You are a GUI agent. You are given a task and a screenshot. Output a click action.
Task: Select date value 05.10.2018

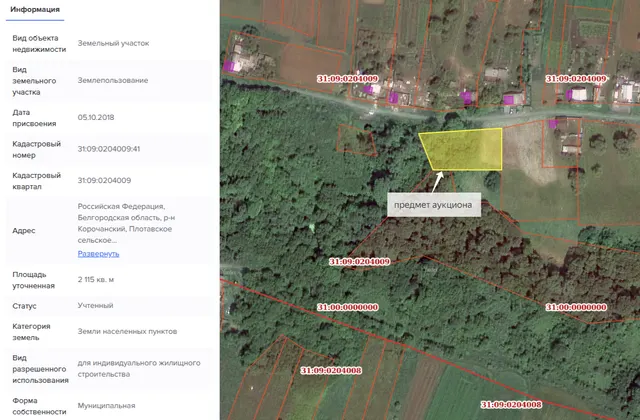[x=96, y=118]
